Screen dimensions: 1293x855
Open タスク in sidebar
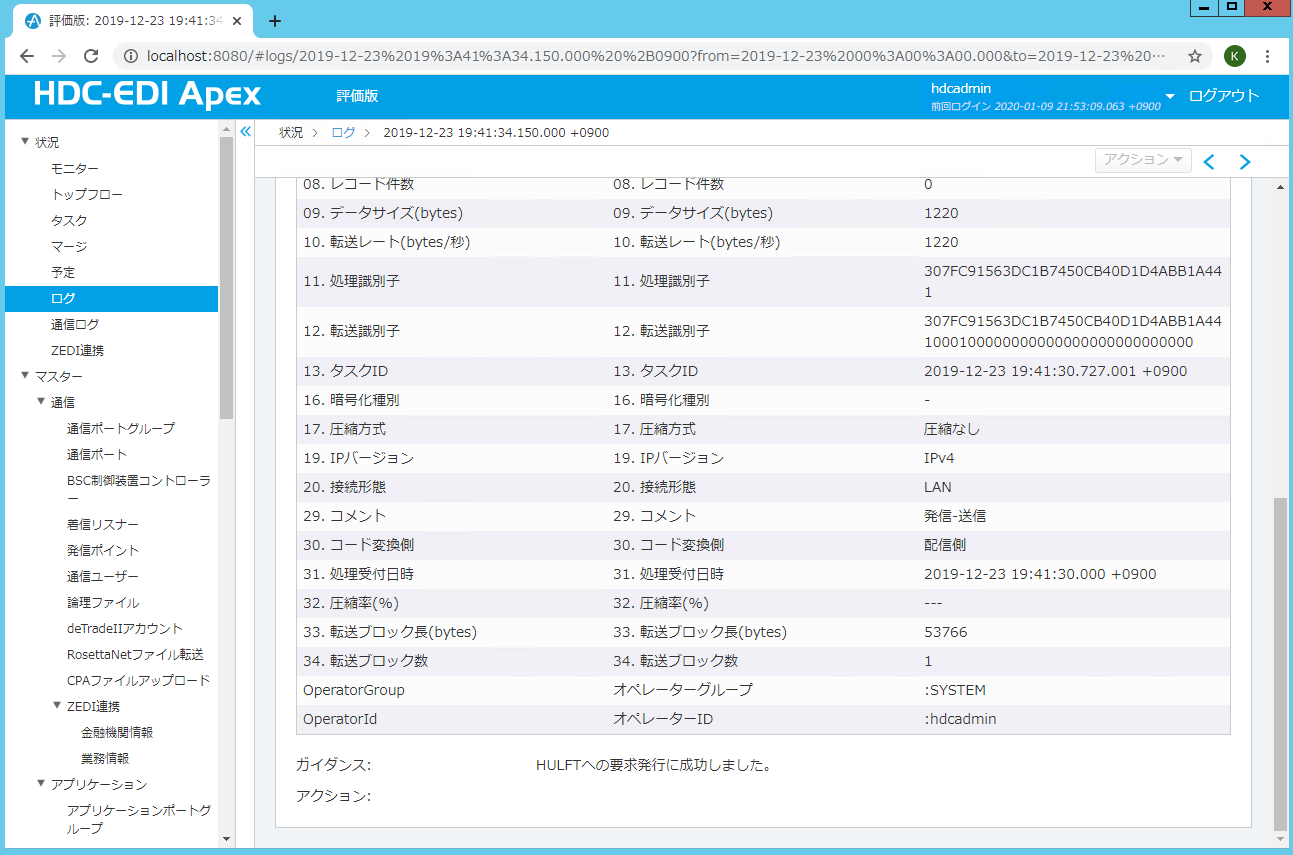click(69, 220)
